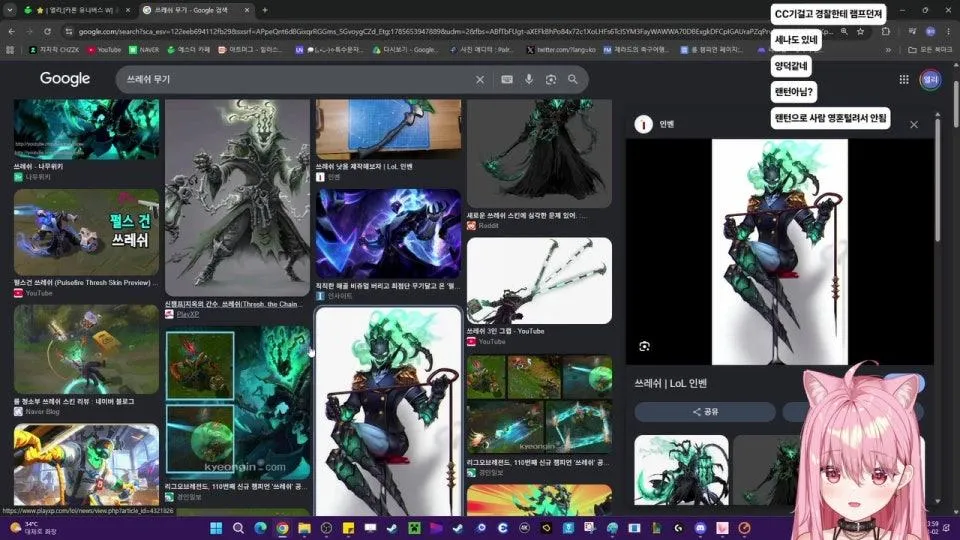
Task: Open the YouTube bookmark
Action: [x=104, y=50]
